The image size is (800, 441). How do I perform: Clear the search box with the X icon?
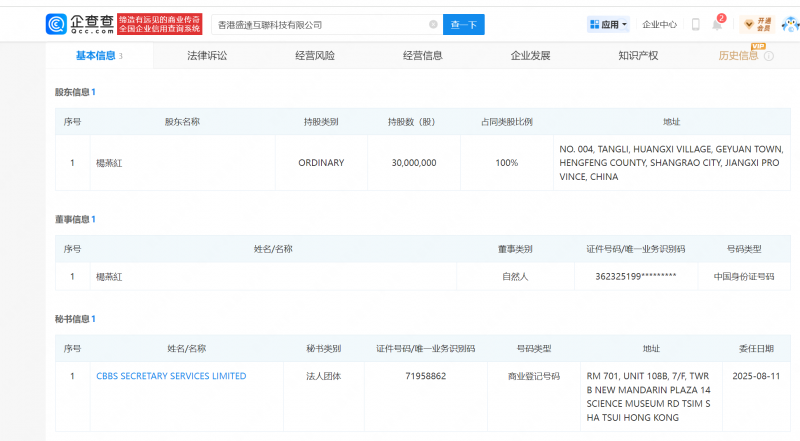coord(433,24)
